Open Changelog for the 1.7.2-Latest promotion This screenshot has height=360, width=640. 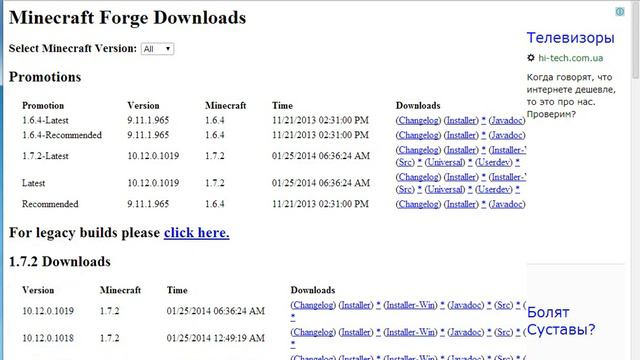pos(418,150)
